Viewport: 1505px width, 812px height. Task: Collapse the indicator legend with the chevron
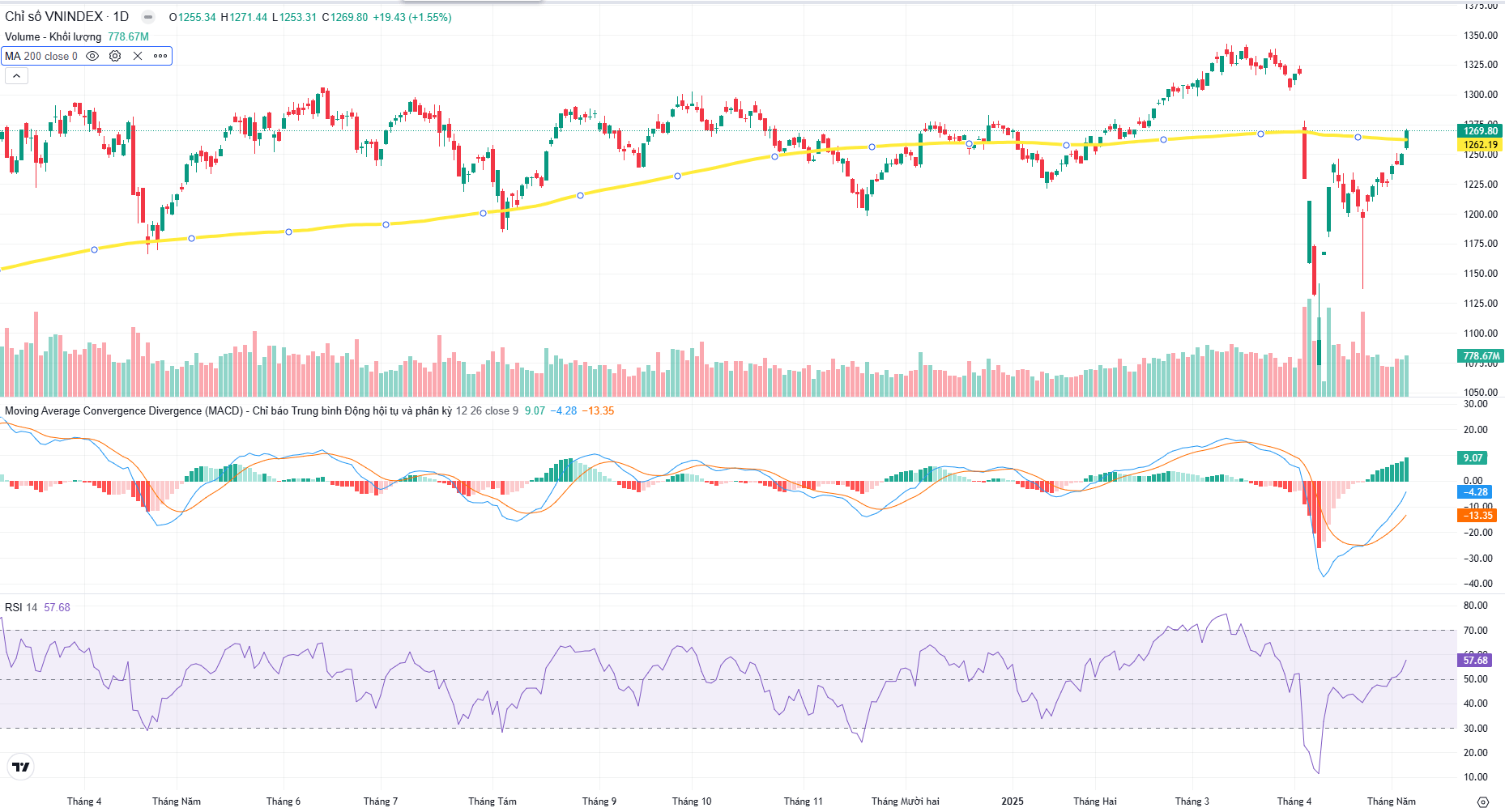(x=16, y=75)
